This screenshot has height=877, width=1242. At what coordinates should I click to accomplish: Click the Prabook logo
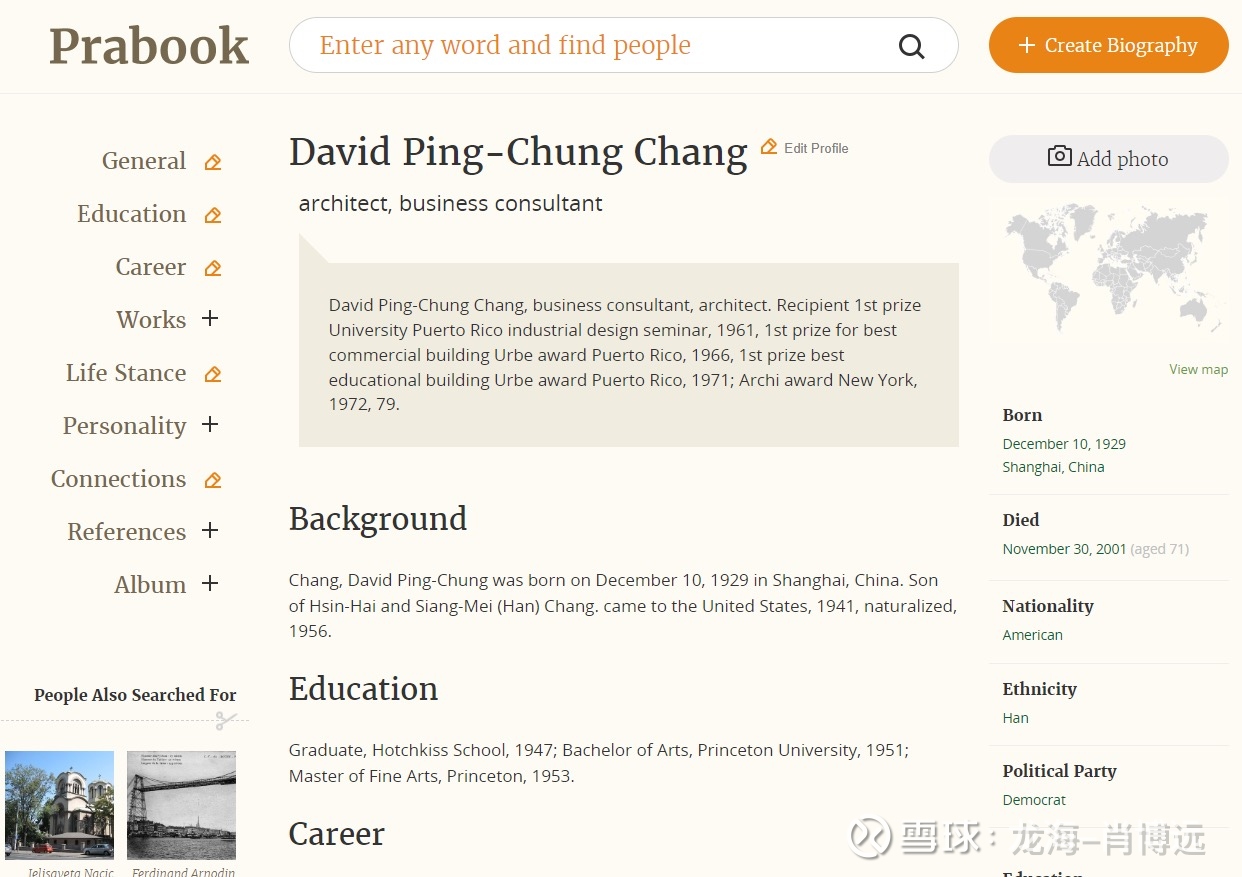coord(148,45)
